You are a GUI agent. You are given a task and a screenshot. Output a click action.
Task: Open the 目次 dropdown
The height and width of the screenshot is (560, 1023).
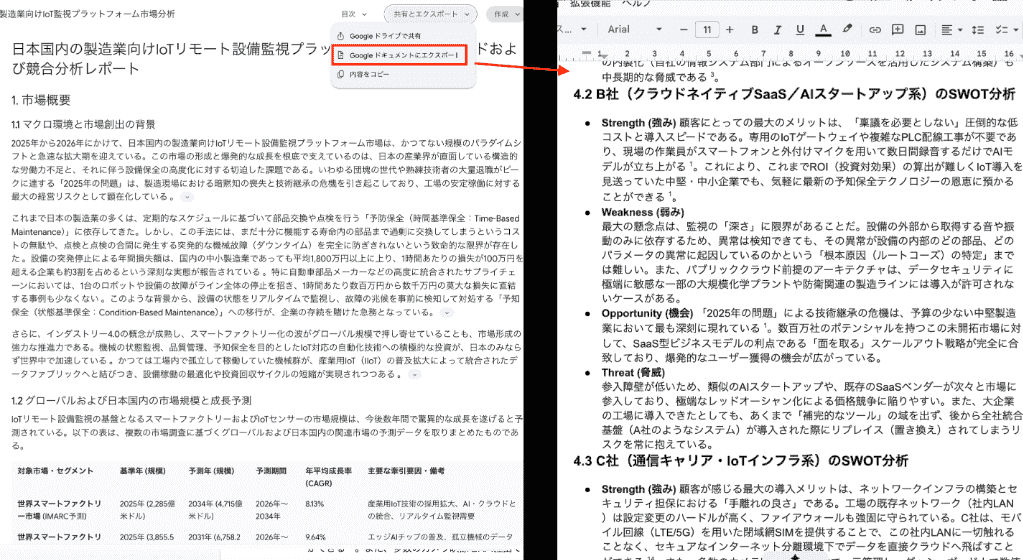(354, 14)
